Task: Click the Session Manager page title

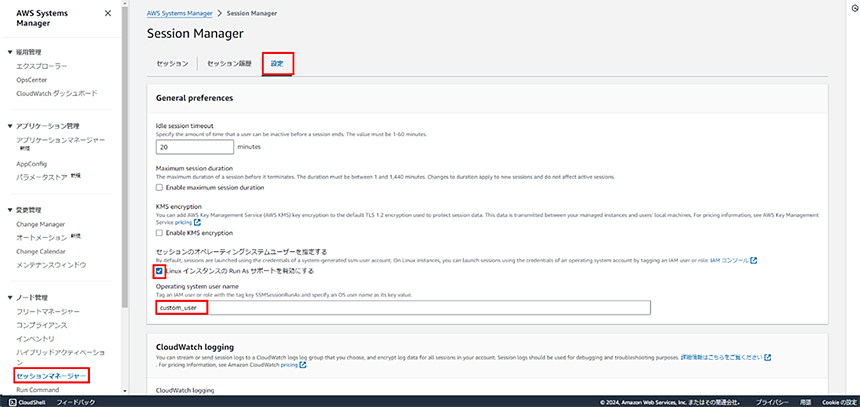Action: [195, 33]
